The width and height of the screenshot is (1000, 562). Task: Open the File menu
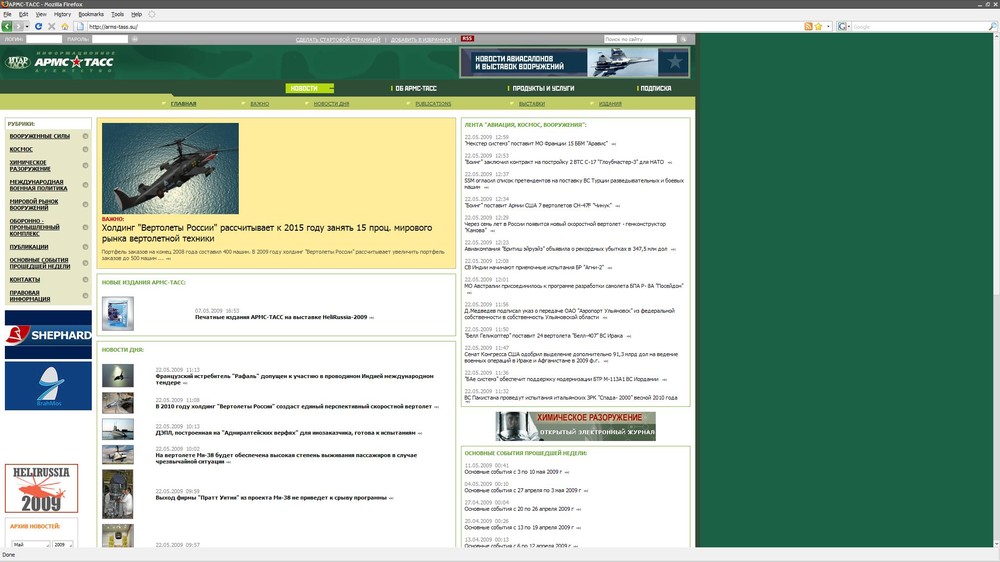click(7, 14)
